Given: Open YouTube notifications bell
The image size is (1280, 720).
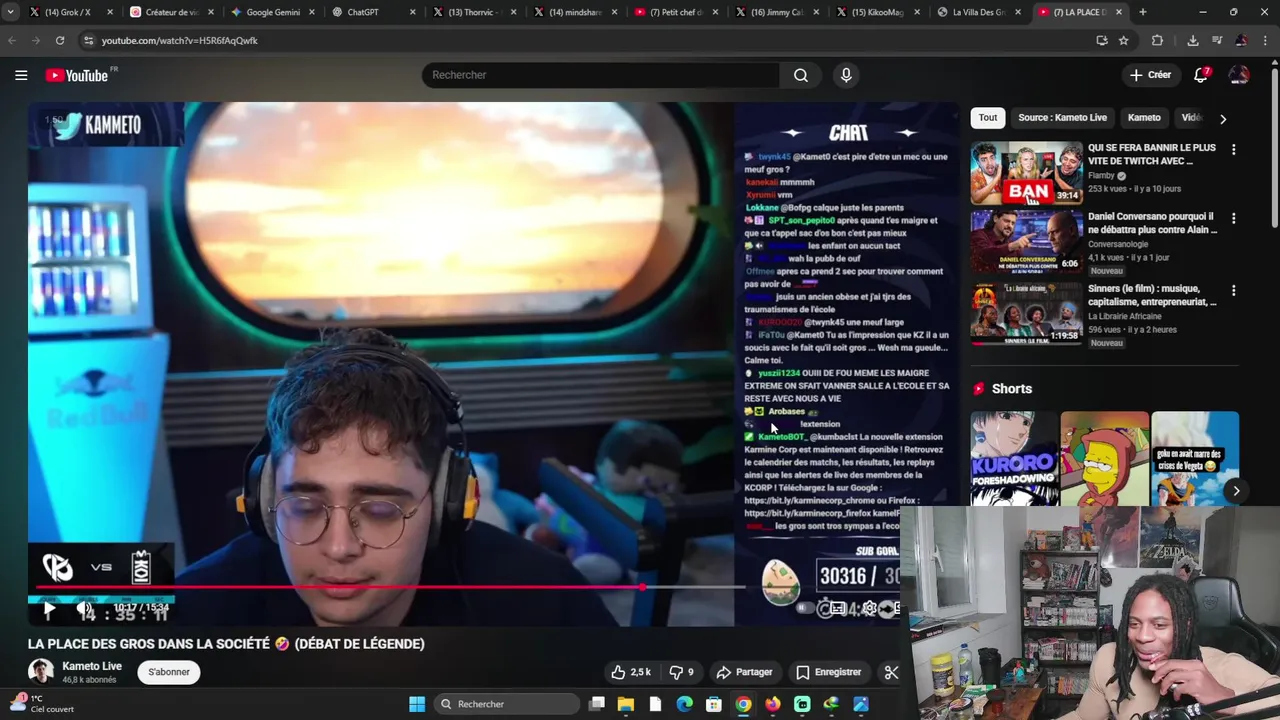Looking at the screenshot, I should (x=1201, y=75).
